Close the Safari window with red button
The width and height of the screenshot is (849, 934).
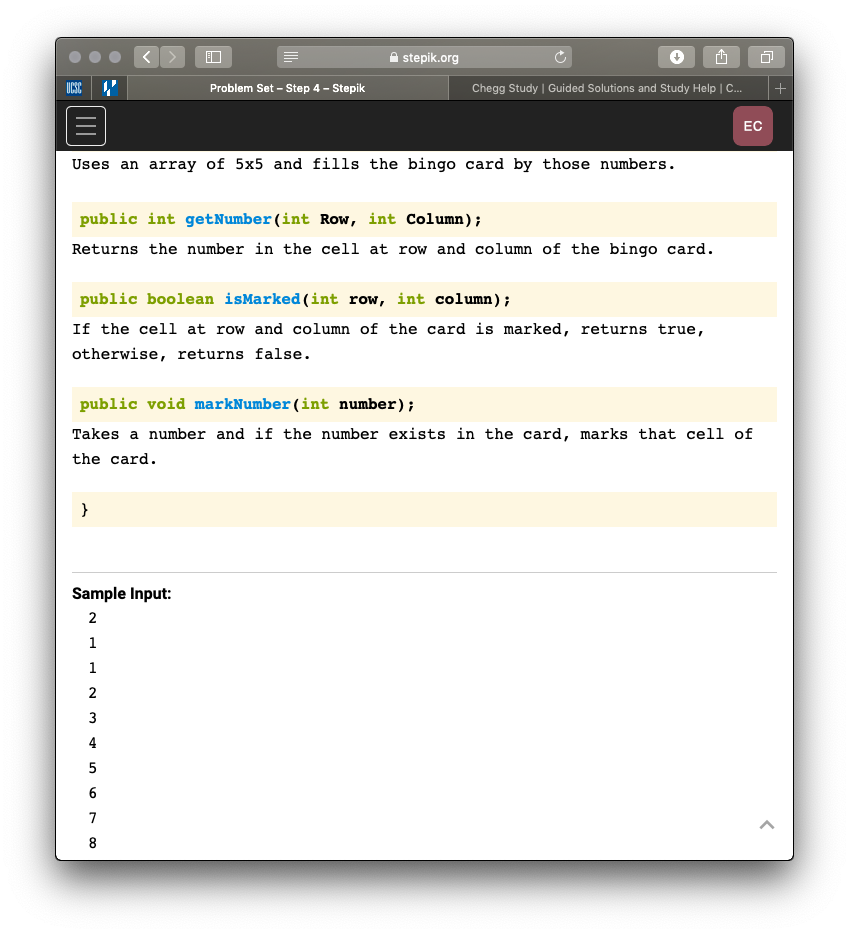tap(75, 57)
